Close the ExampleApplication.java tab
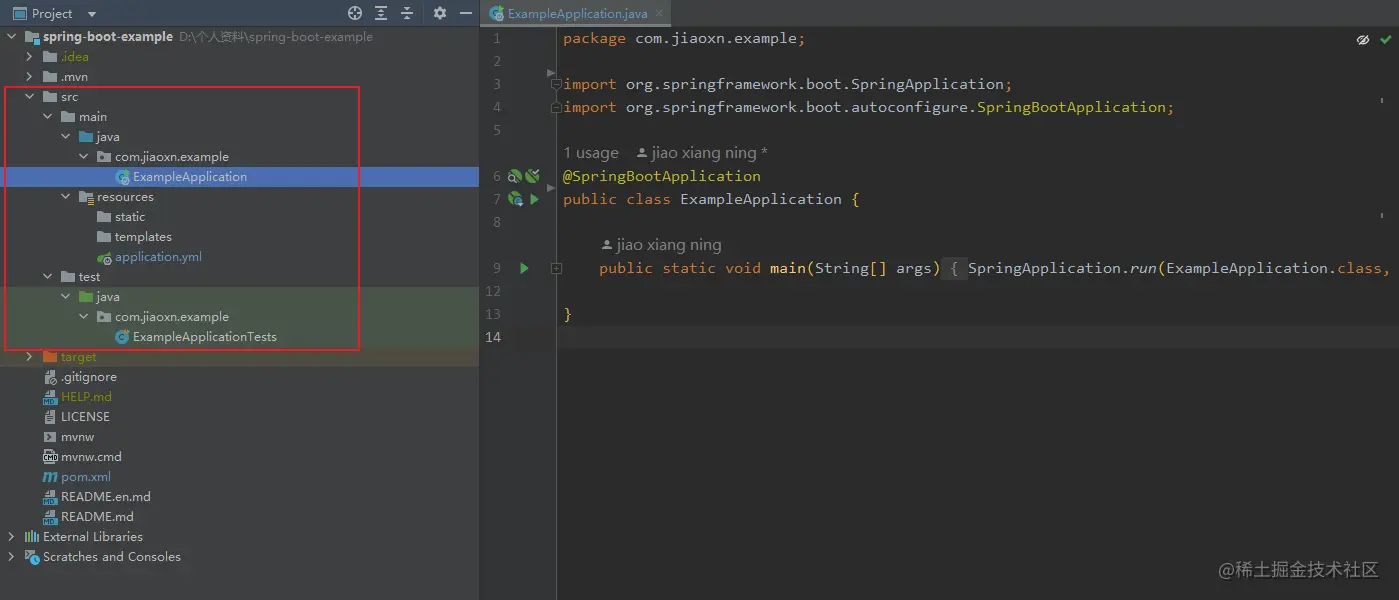 click(660, 14)
